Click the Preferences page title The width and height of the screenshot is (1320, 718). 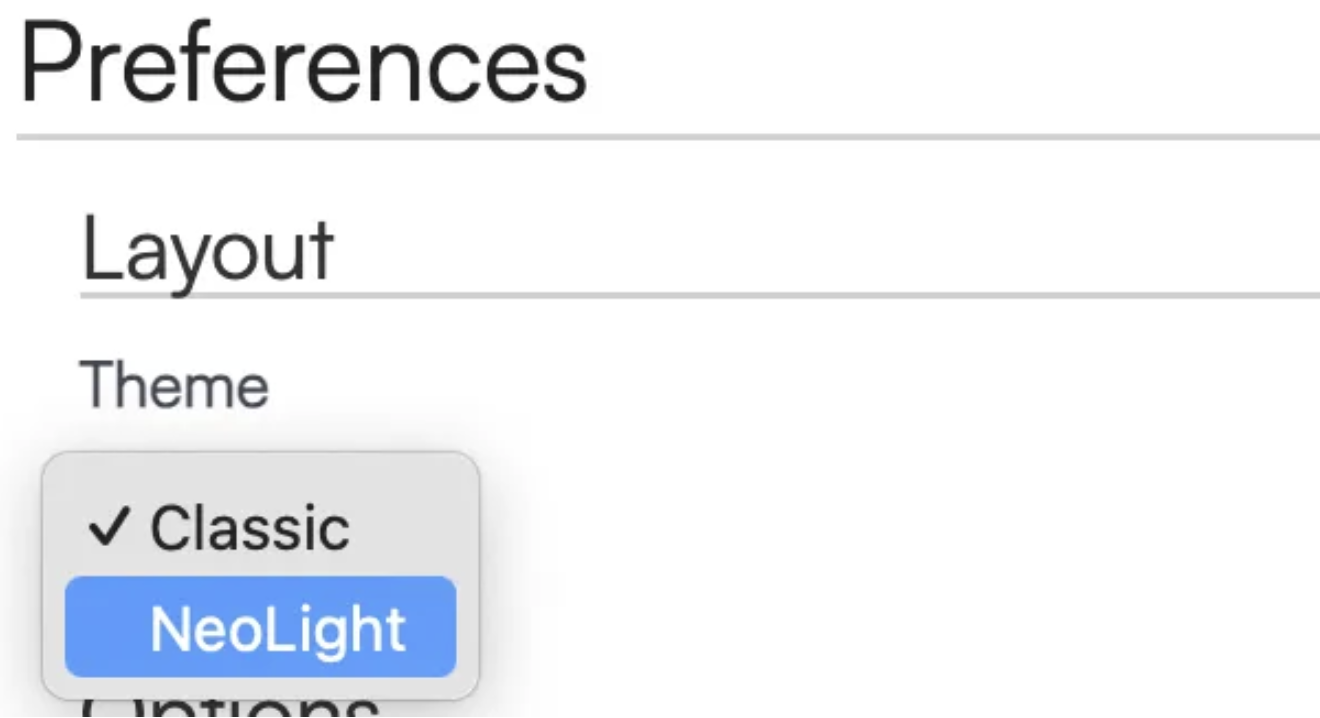[x=303, y=65]
